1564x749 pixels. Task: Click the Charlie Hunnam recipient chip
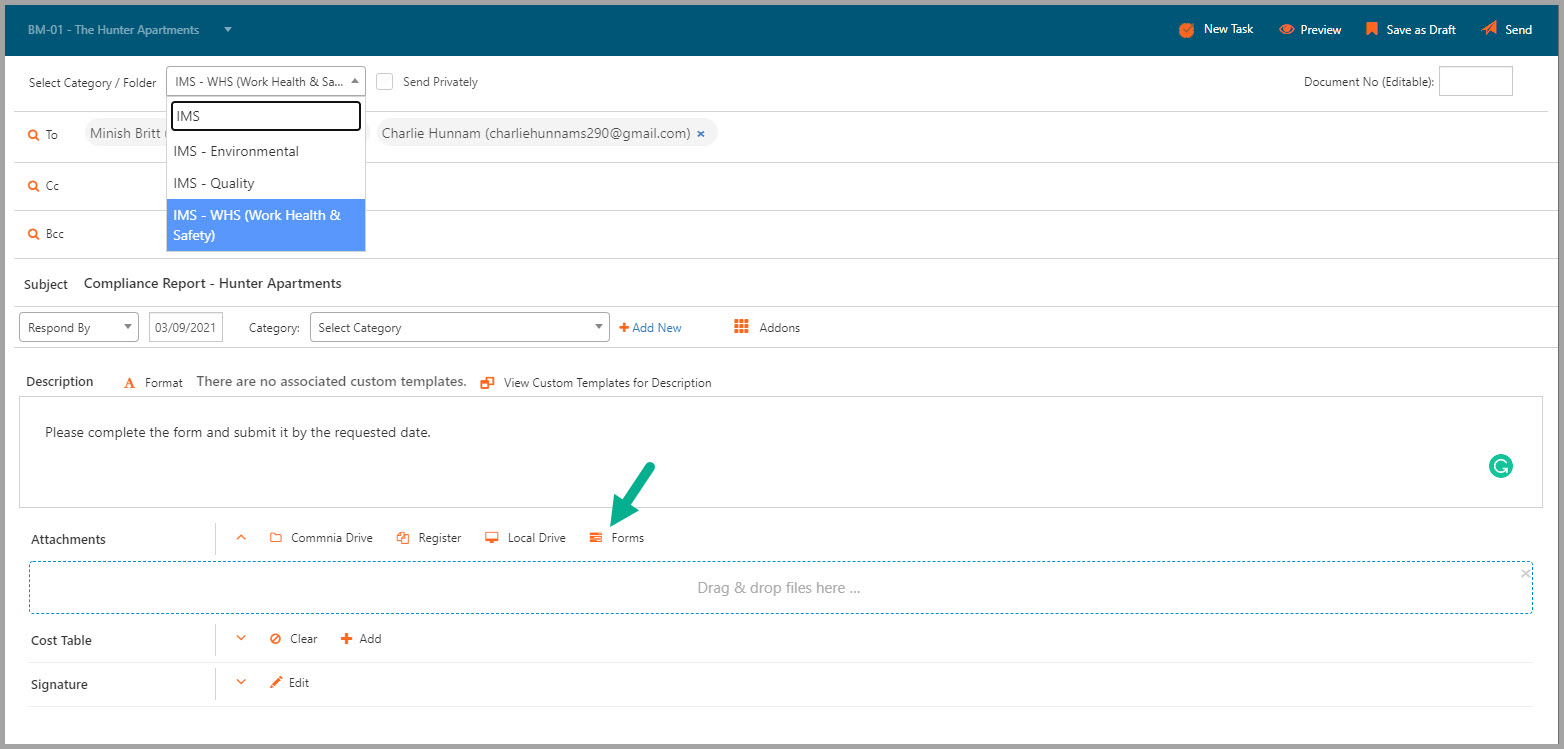click(547, 133)
